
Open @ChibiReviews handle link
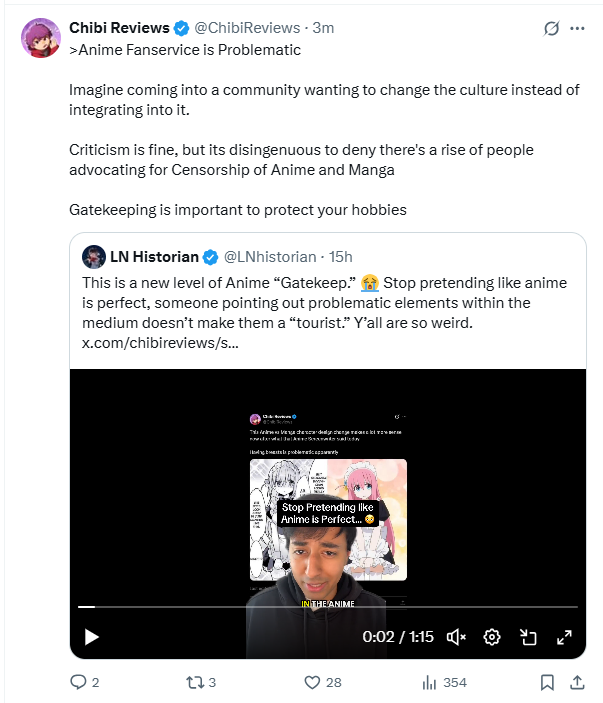point(247,28)
